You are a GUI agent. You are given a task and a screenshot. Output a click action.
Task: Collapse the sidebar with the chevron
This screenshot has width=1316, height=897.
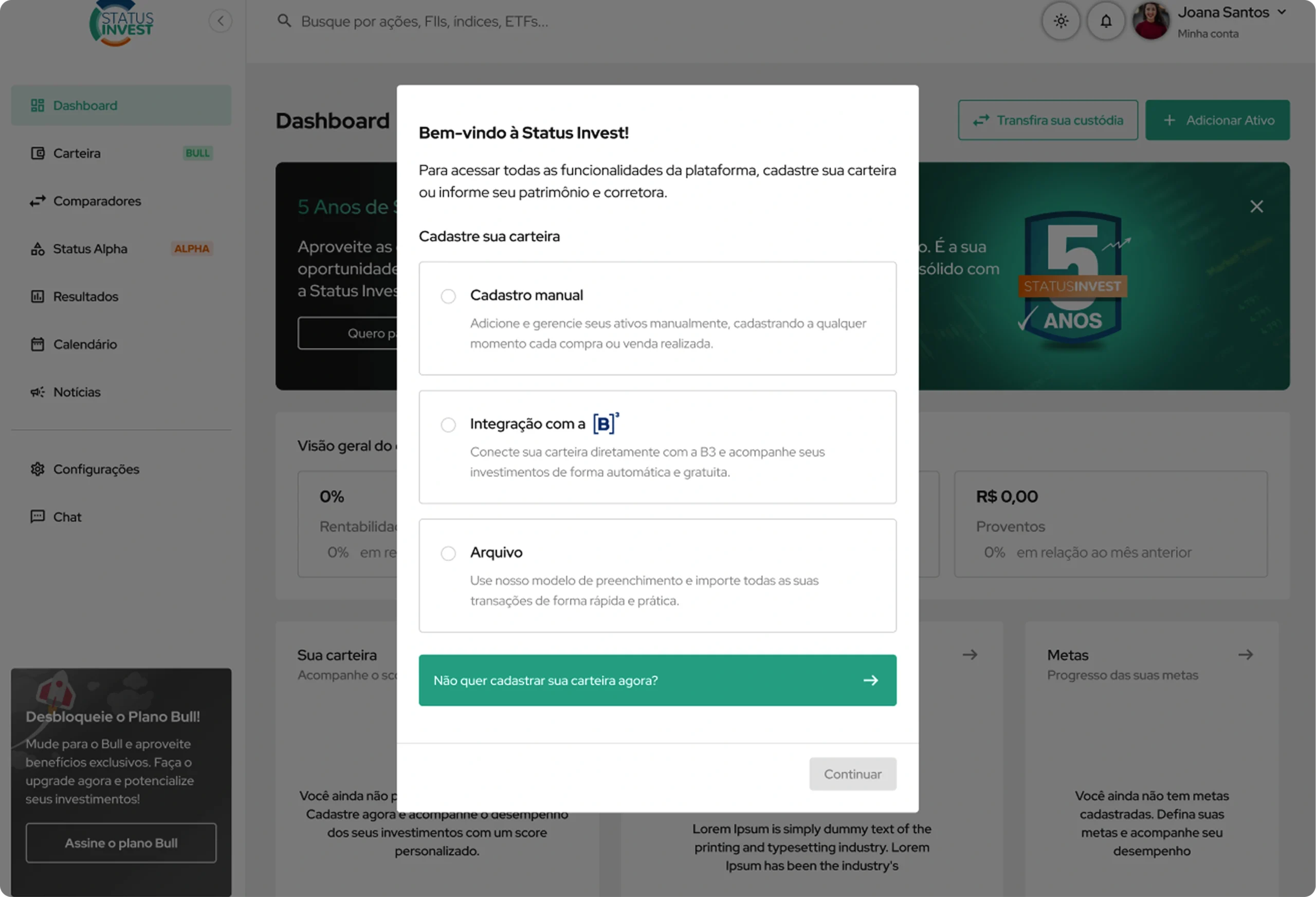(x=221, y=21)
